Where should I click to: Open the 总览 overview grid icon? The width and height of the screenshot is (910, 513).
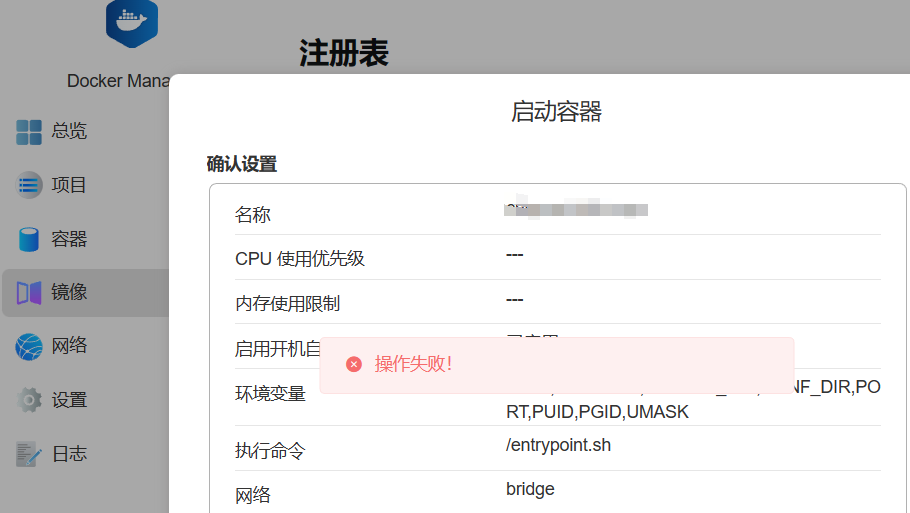click(28, 132)
